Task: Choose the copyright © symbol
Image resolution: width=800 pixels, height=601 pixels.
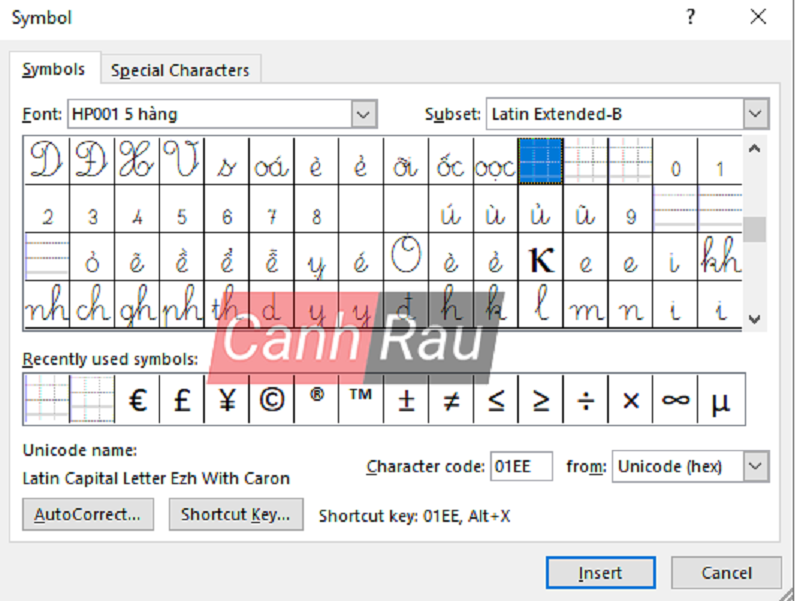Action: (270, 401)
